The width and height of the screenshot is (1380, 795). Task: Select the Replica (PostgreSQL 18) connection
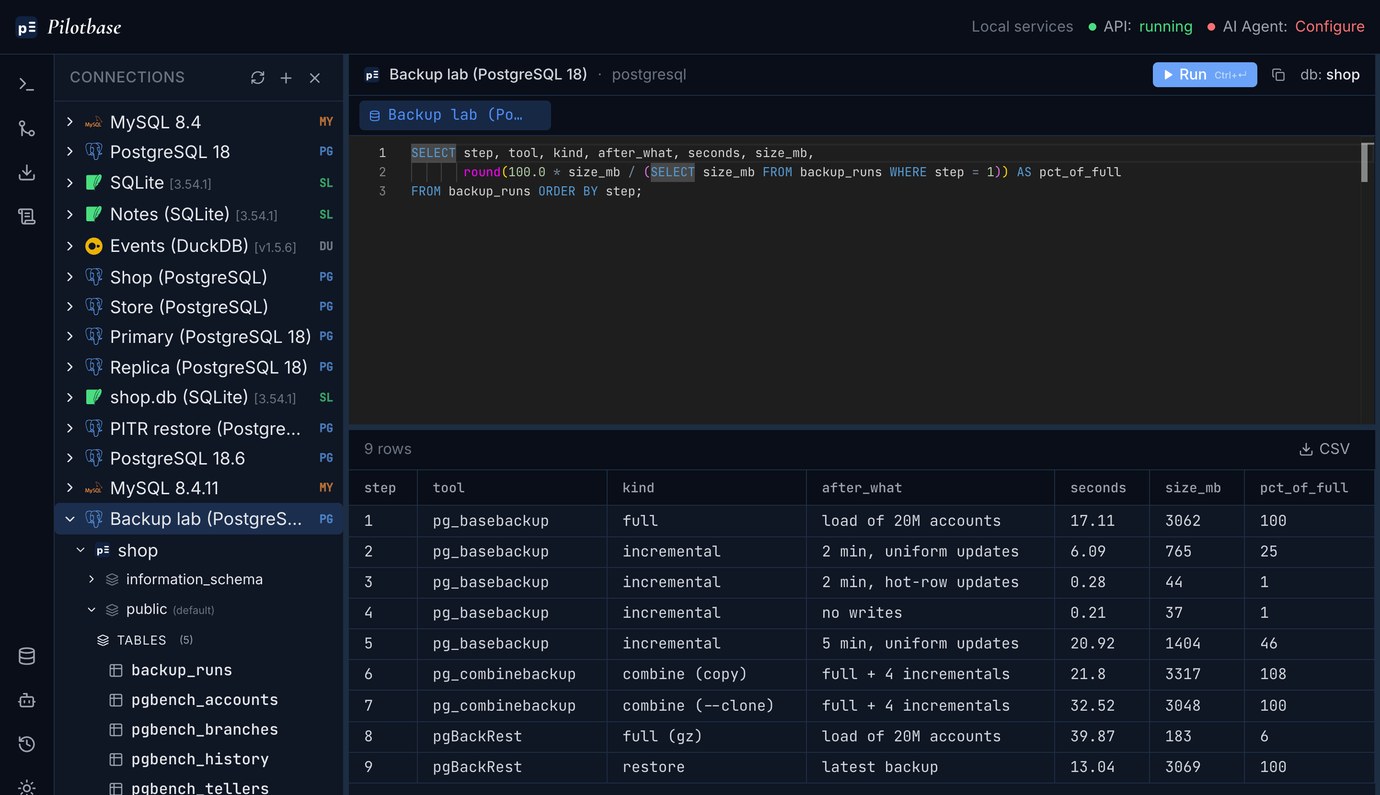point(199,367)
